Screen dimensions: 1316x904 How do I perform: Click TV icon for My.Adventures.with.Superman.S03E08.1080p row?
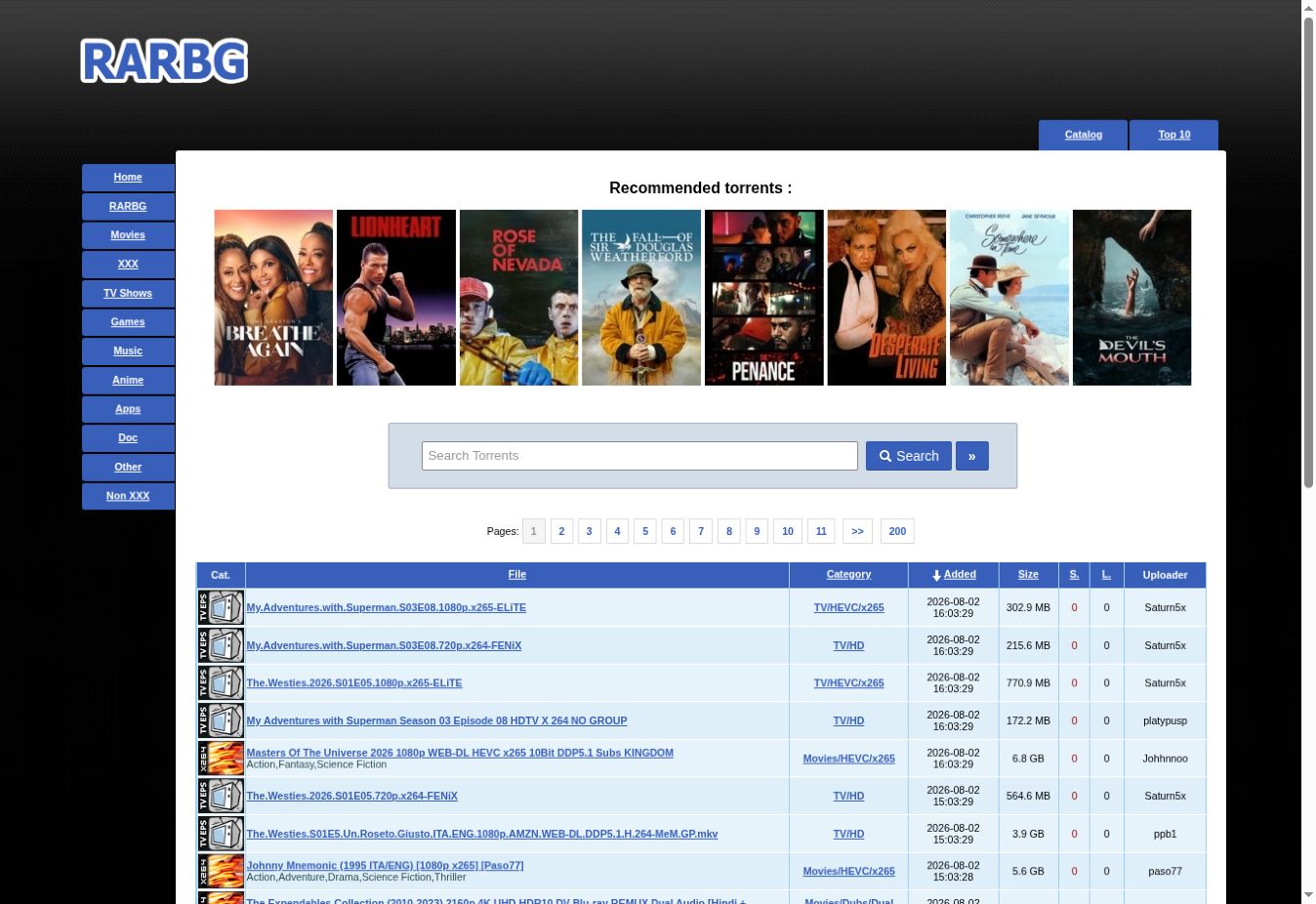[221, 607]
